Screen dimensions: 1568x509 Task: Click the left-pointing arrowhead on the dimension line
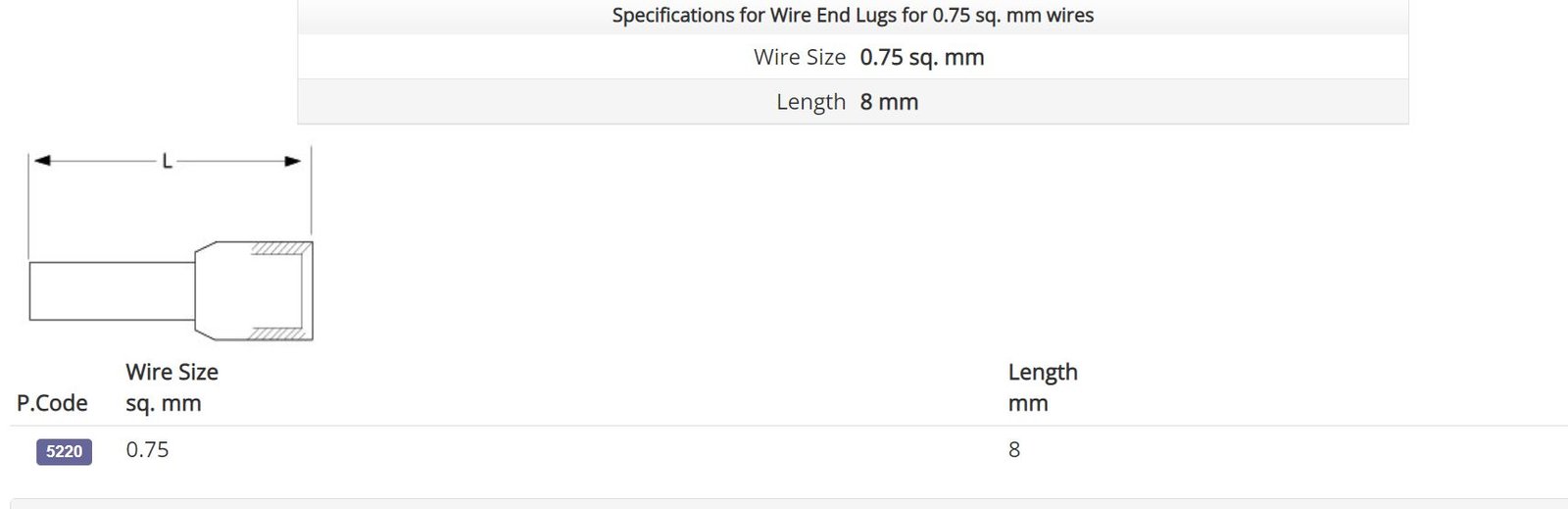pyautogui.click(x=41, y=161)
